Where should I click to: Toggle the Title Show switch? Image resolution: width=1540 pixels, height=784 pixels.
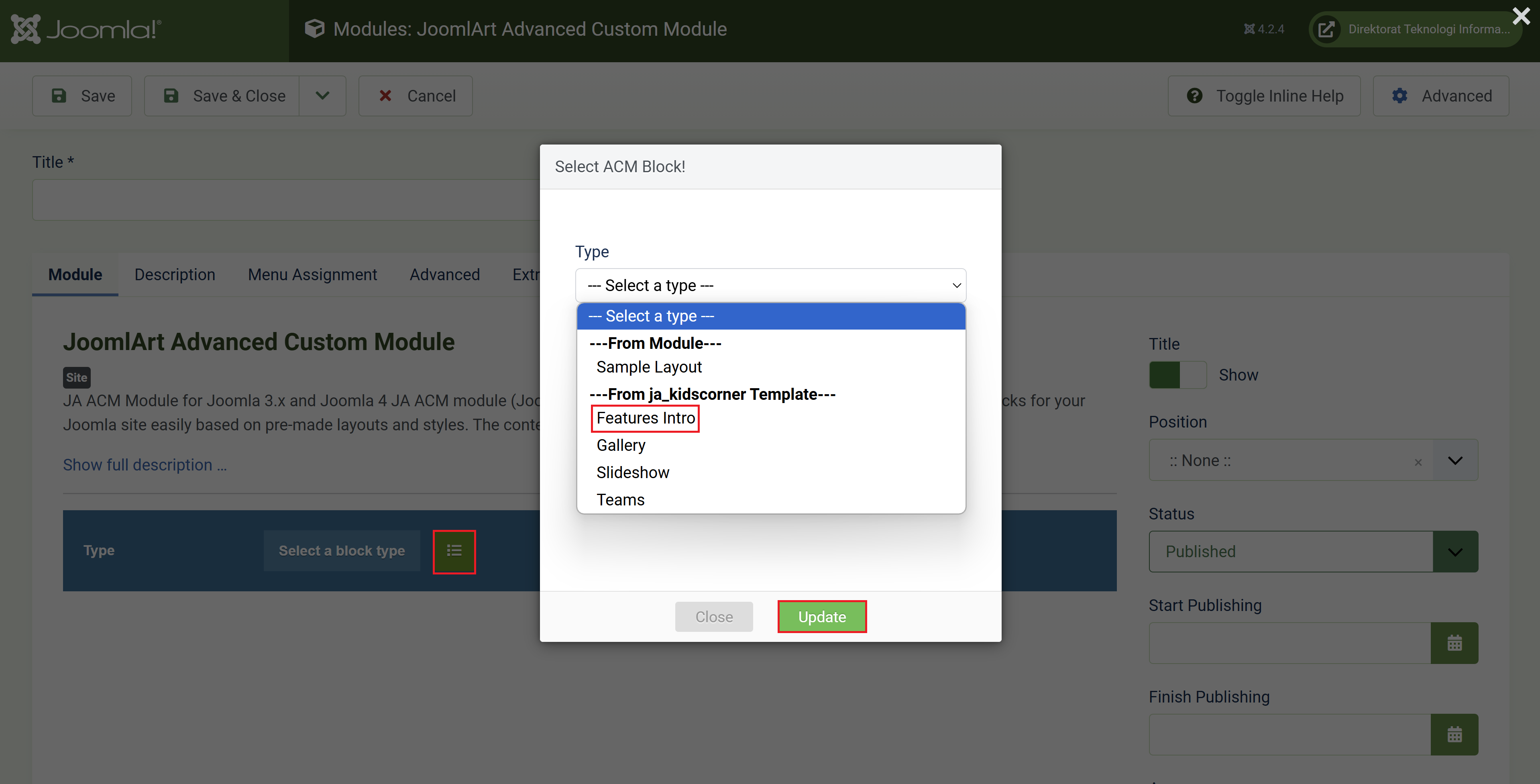[x=1178, y=375]
